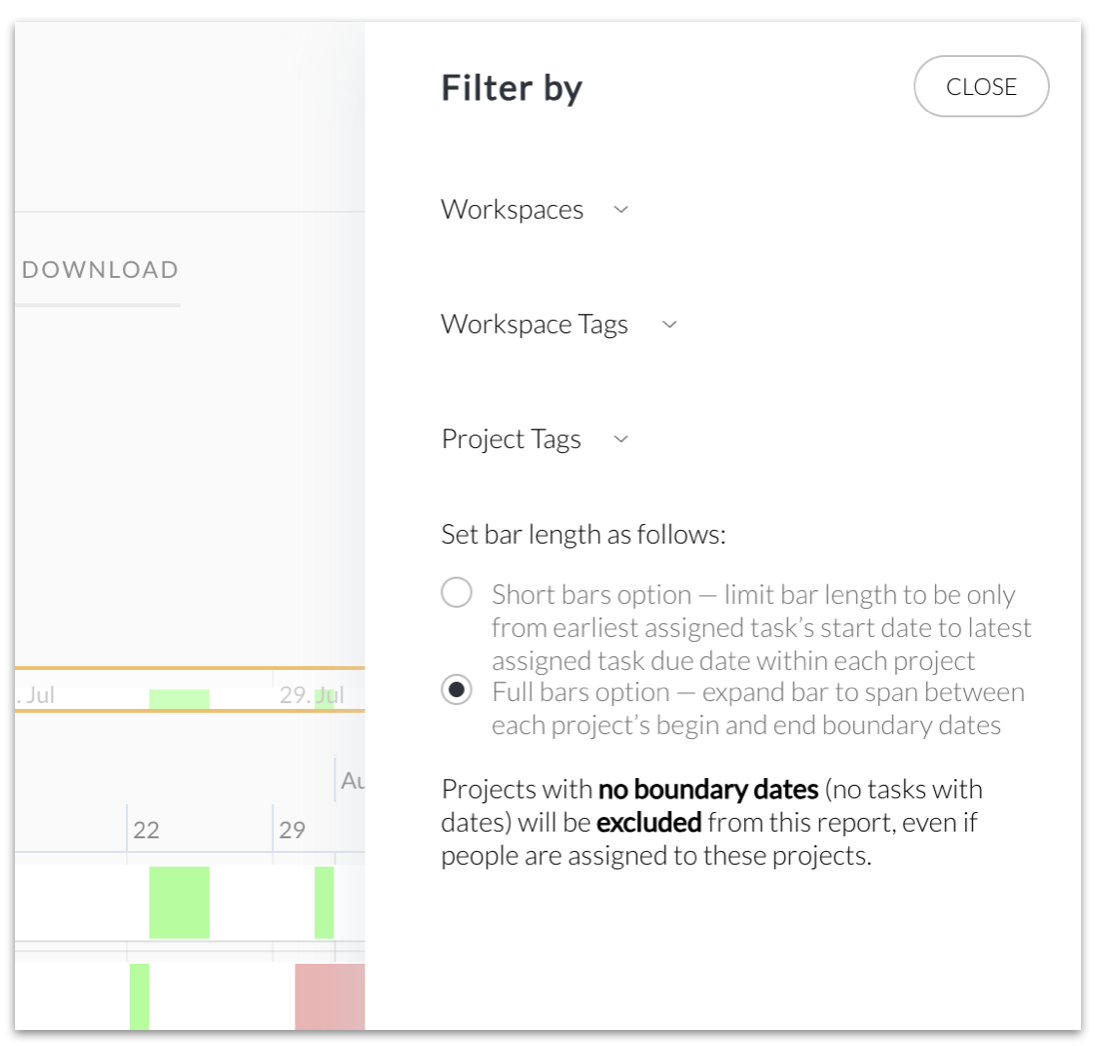Click the Workspaces filter label
This screenshot has width=1096, height=1046.
click(x=512, y=210)
